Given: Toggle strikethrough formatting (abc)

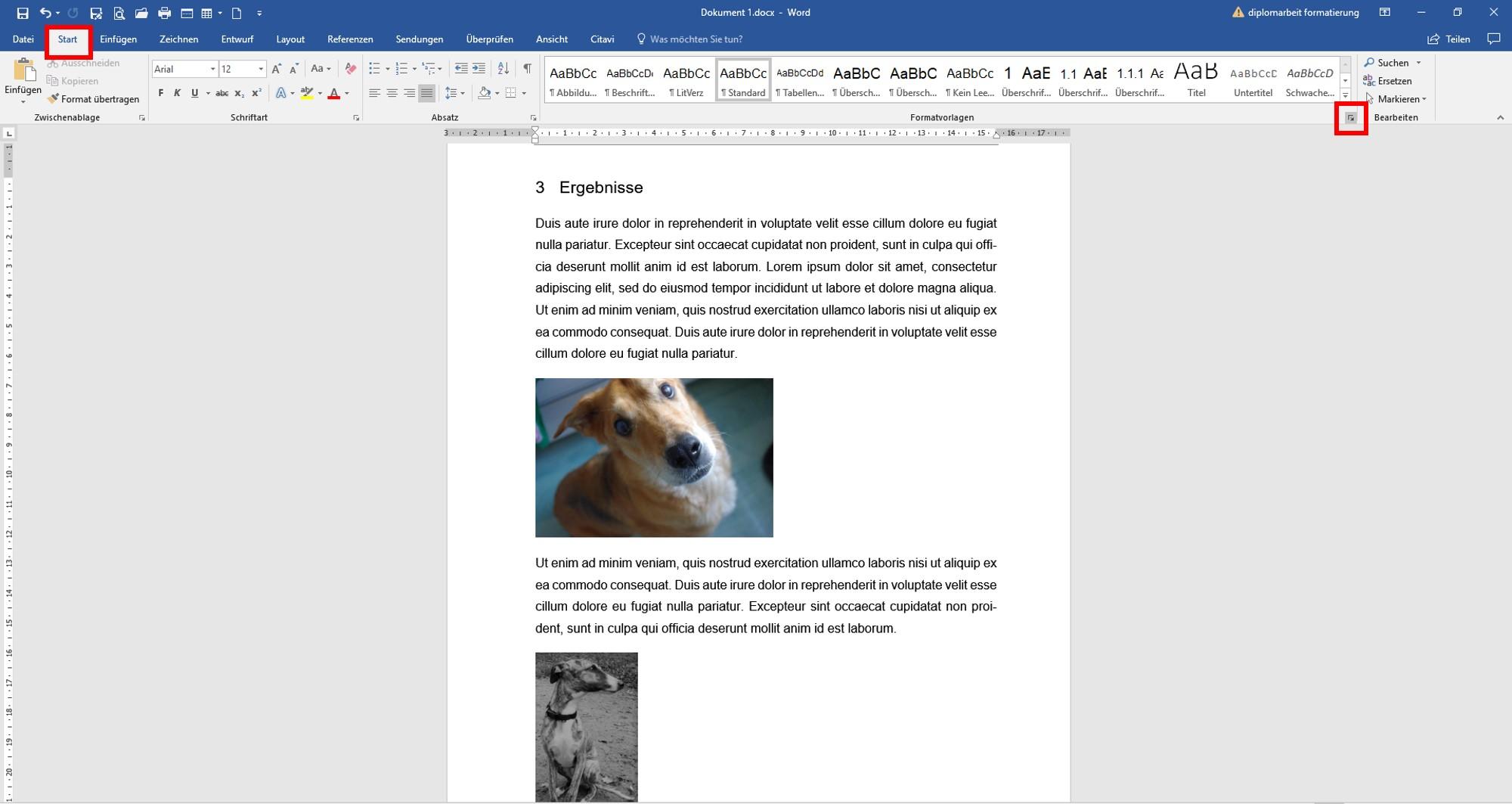Looking at the screenshot, I should [x=222, y=93].
